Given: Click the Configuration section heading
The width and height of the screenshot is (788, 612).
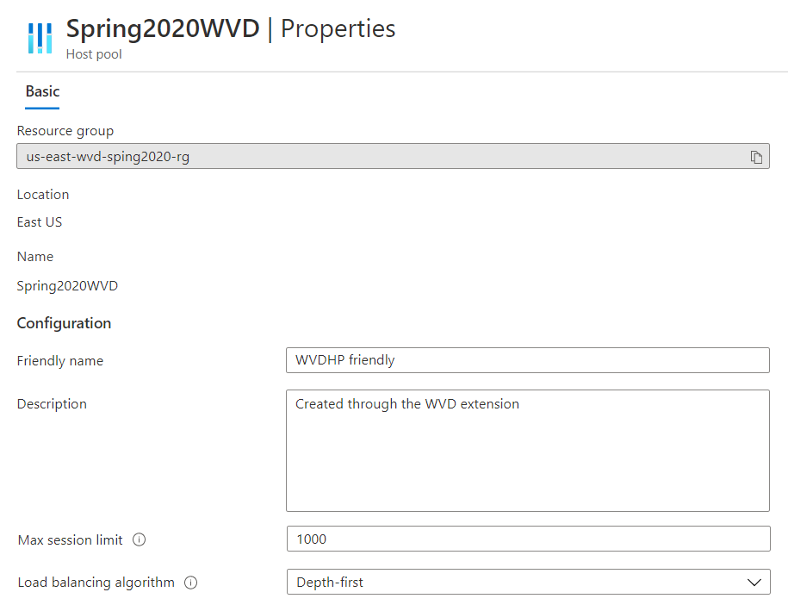Looking at the screenshot, I should tap(64, 323).
